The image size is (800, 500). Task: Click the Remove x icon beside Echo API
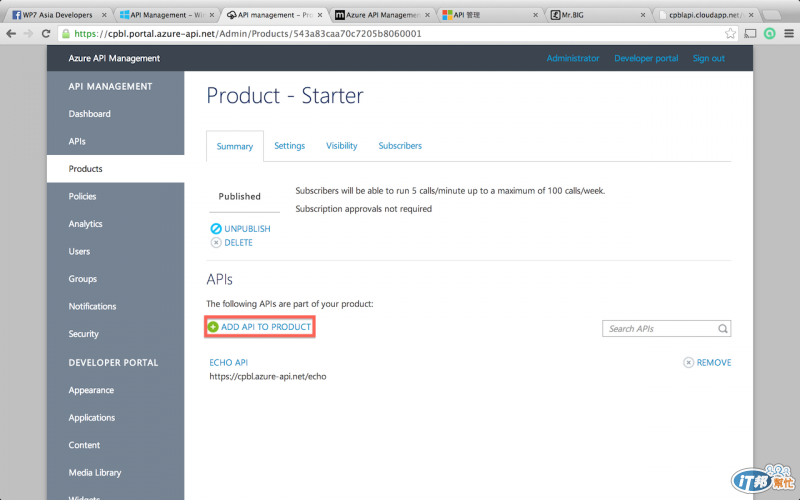(x=688, y=362)
